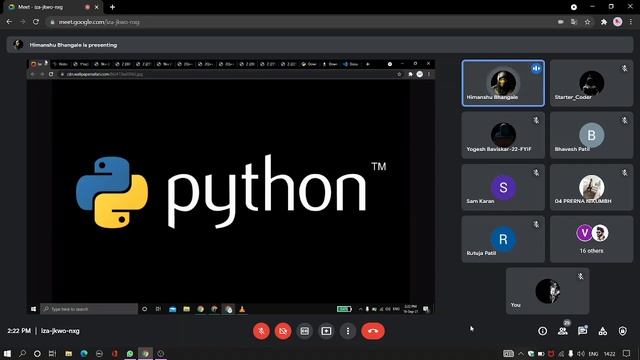Open Windows search from taskbar
Image resolution: width=640 pixels, height=360 pixels.
click(x=22, y=353)
